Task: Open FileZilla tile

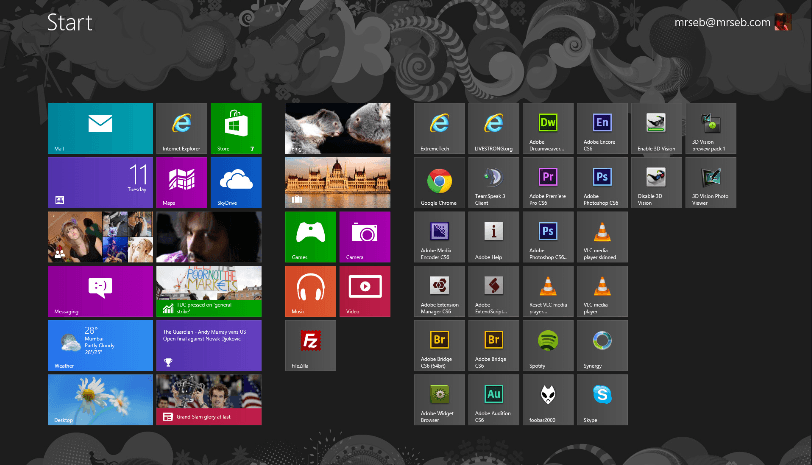Action: [x=311, y=345]
